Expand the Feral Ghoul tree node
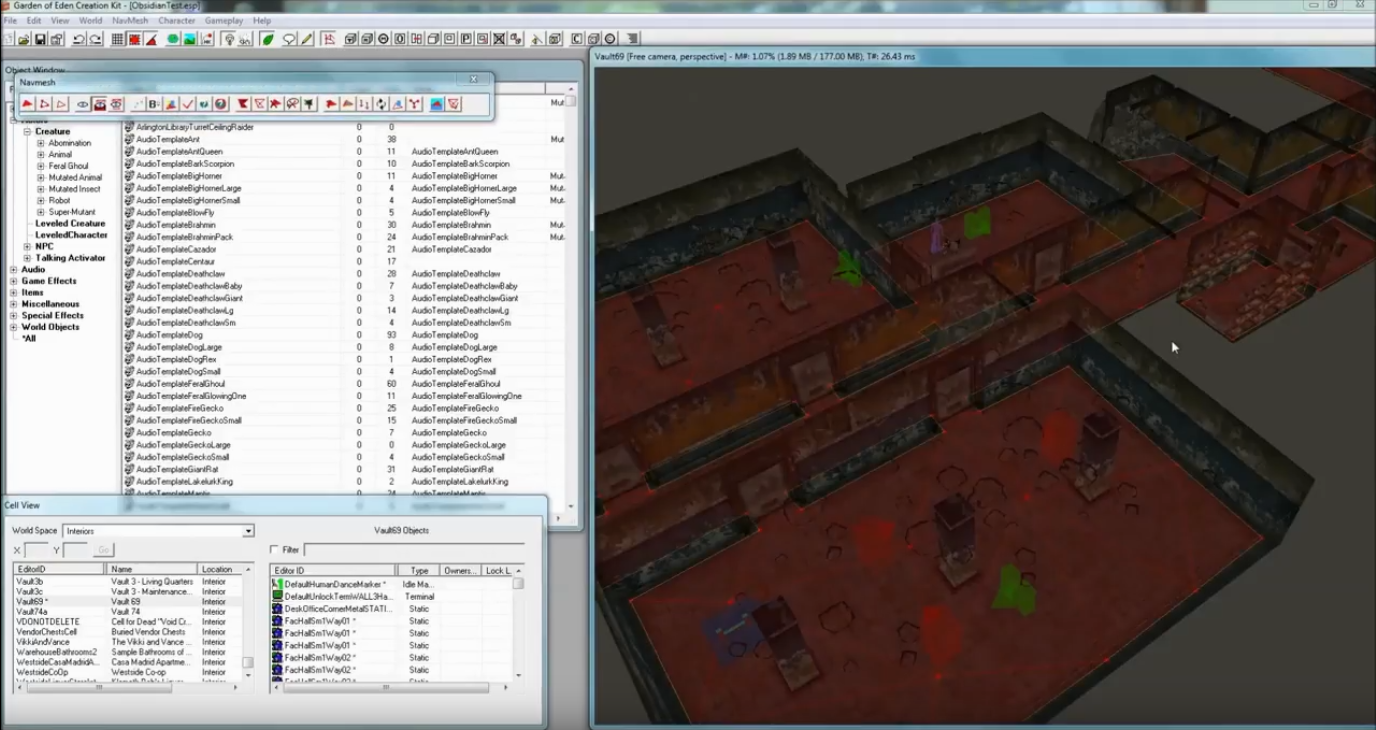This screenshot has width=1376, height=730. pyautogui.click(x=41, y=166)
